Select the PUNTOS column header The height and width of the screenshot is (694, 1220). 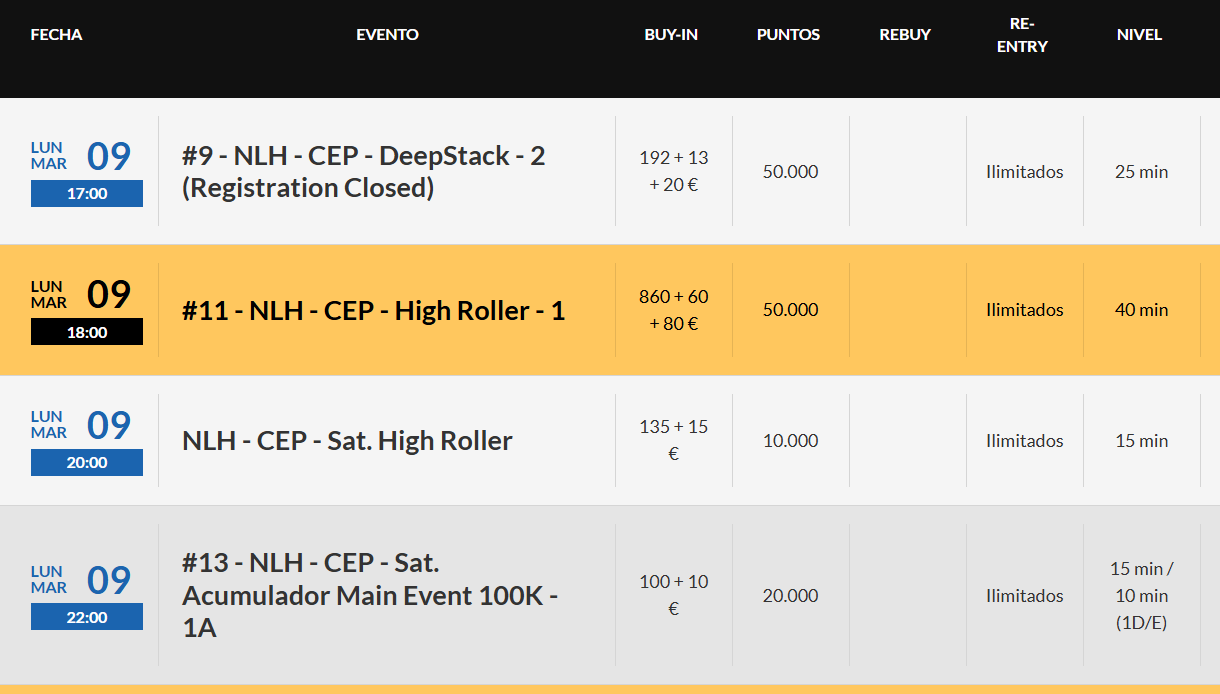tap(788, 35)
